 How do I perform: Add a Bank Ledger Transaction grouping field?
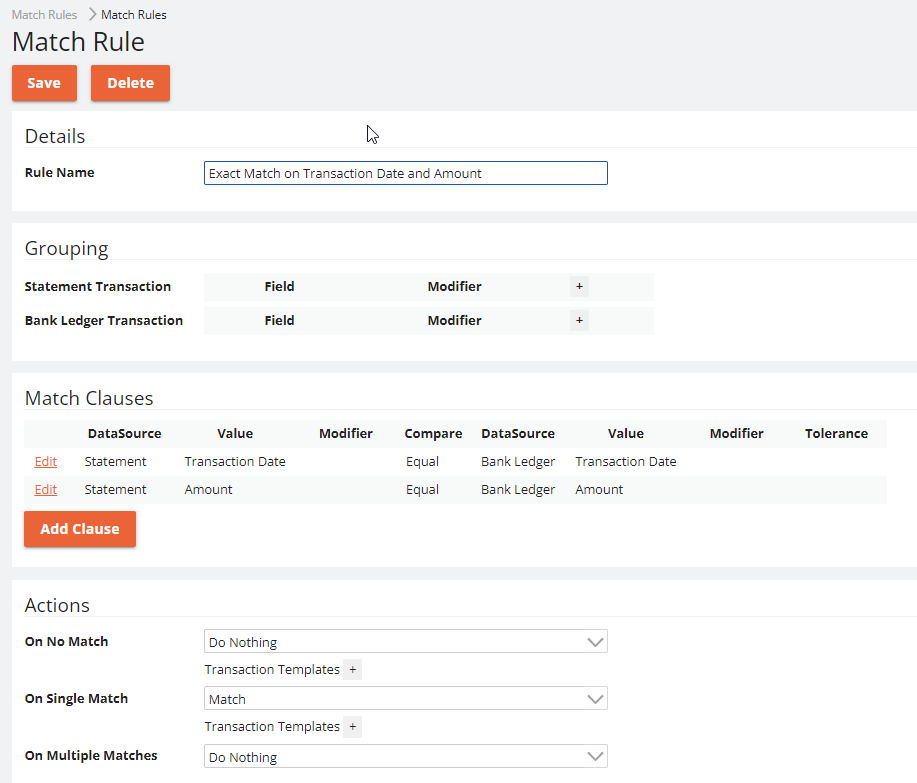579,321
